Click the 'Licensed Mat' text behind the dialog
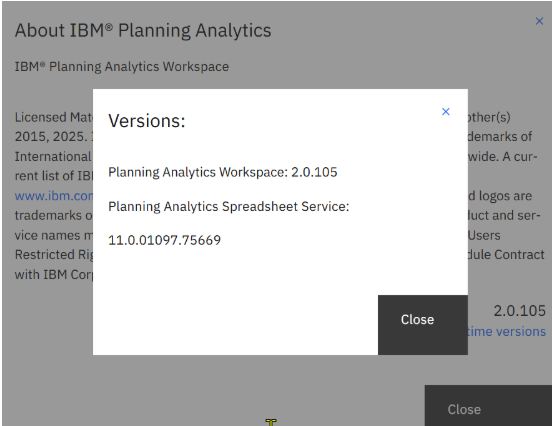552x426 pixels. 54,117
